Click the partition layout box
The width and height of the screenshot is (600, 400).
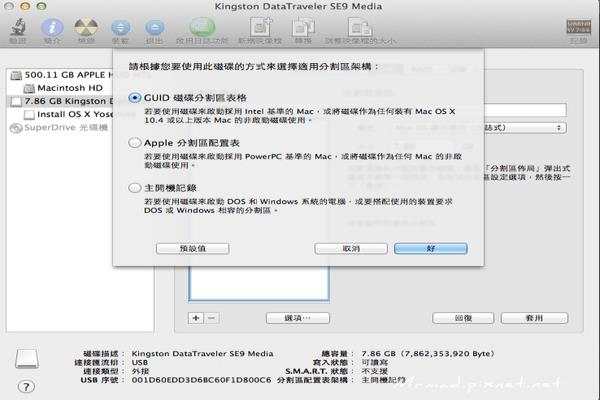point(259,283)
